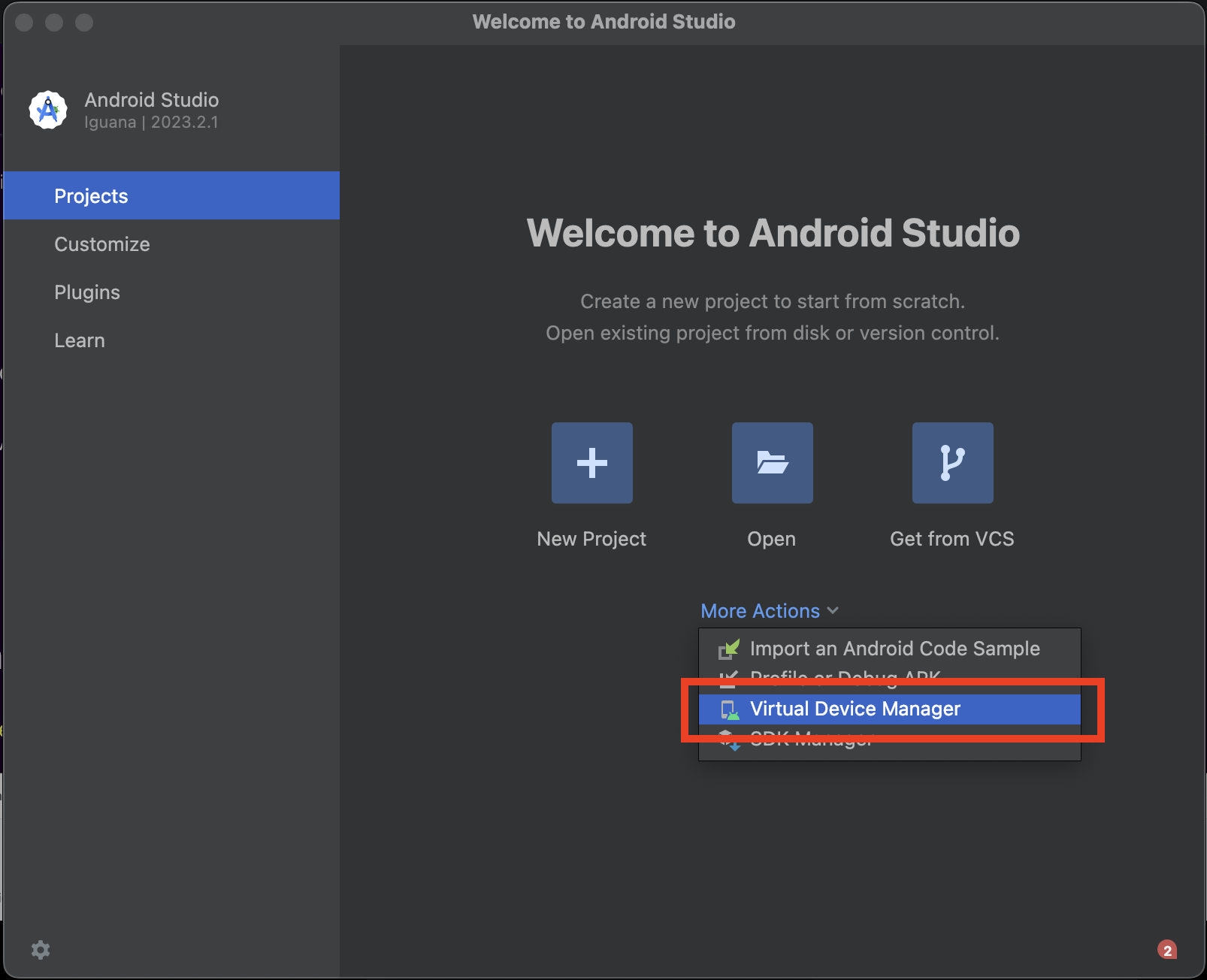Click the More Actions link
1207x980 pixels.
[760, 611]
